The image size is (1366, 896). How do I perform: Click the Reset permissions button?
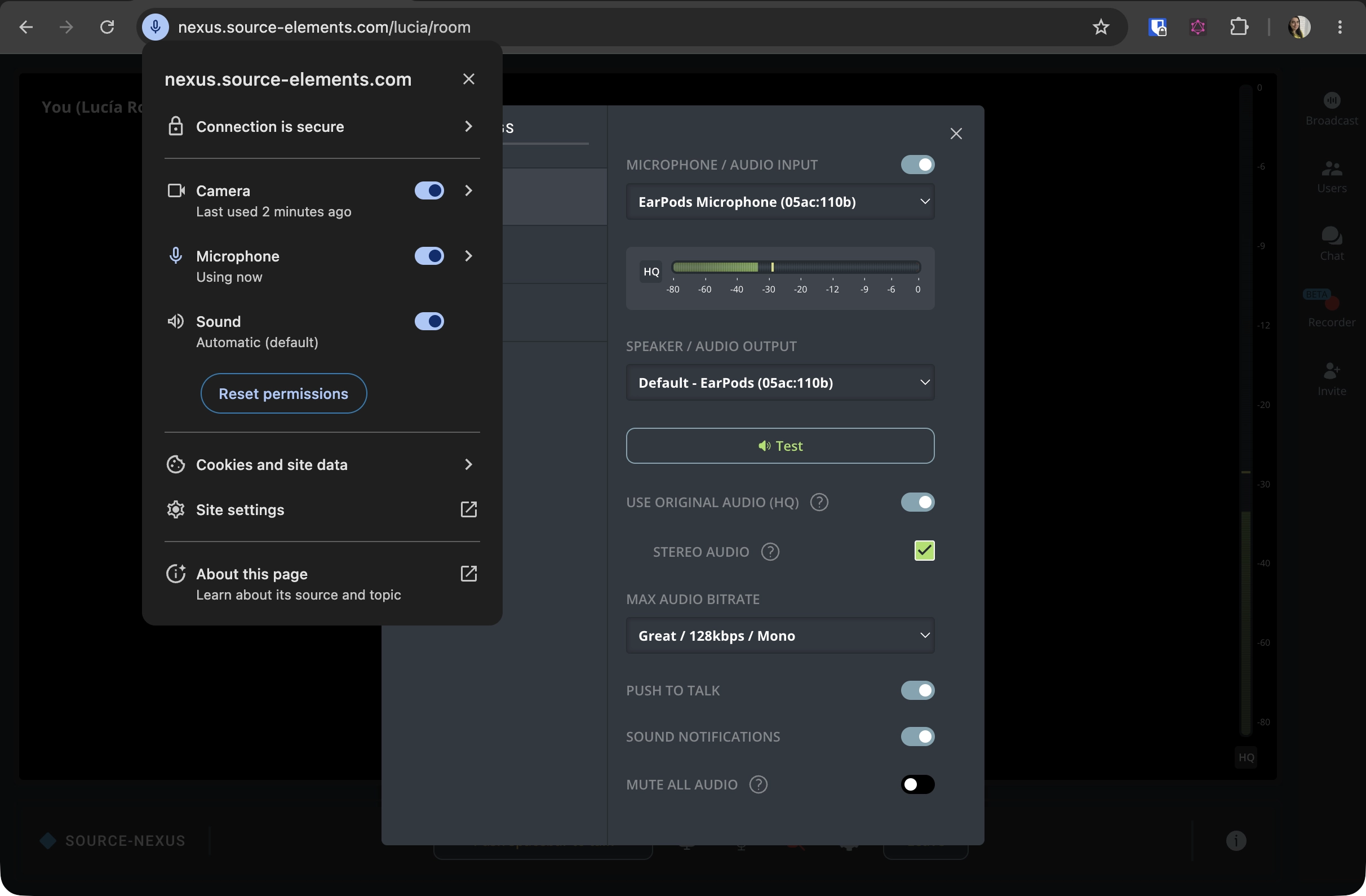pyautogui.click(x=283, y=394)
